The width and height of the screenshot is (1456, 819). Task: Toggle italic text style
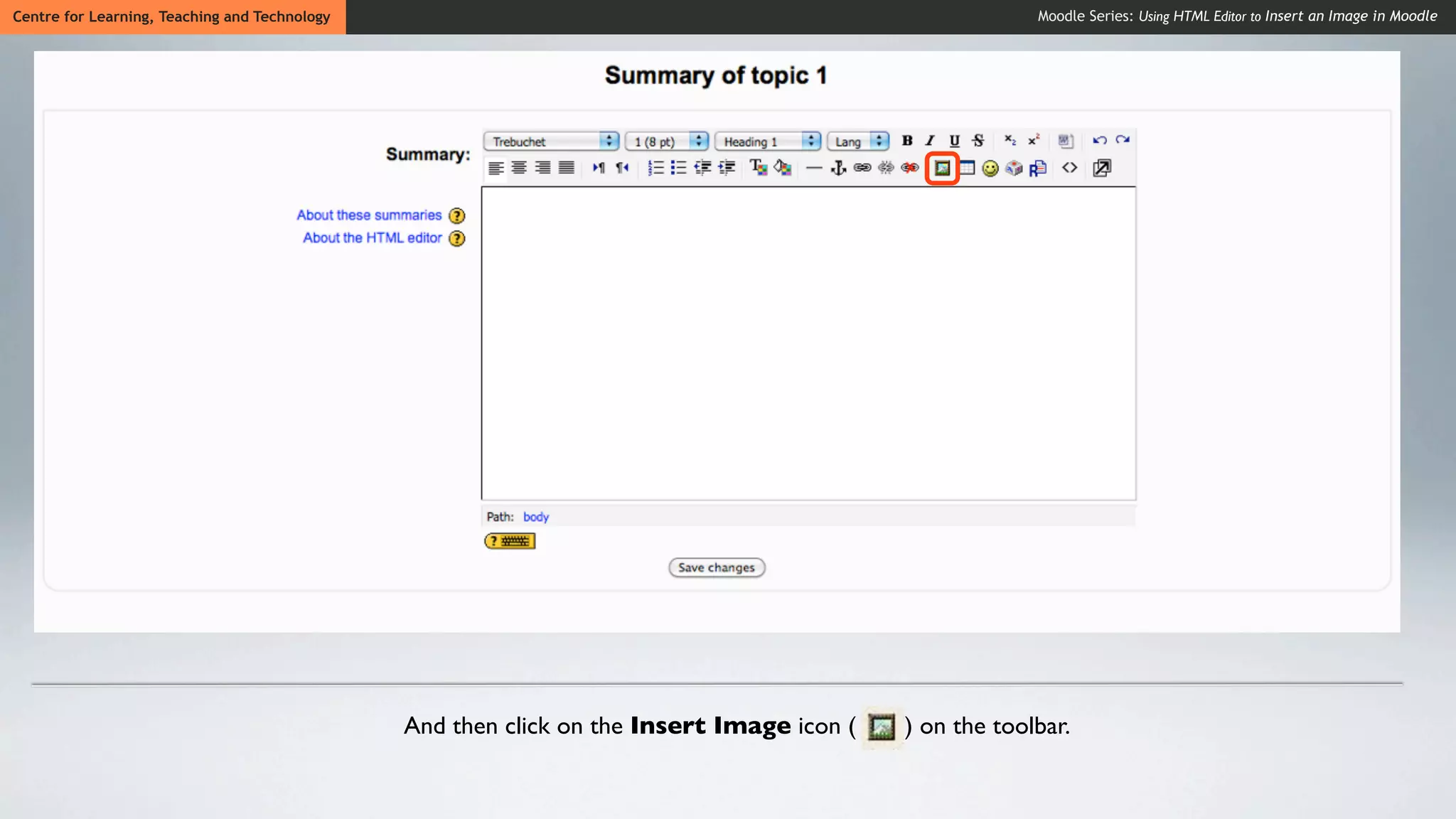click(x=930, y=141)
